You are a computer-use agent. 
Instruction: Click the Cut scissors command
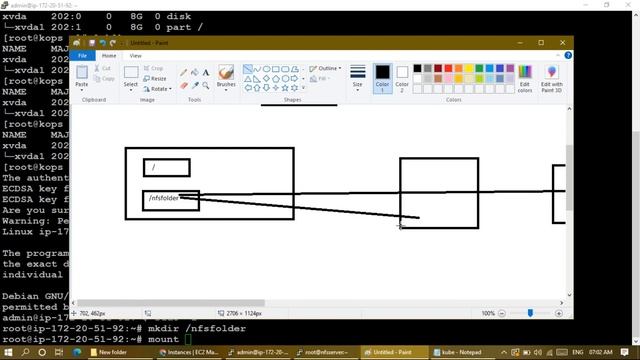(x=102, y=68)
